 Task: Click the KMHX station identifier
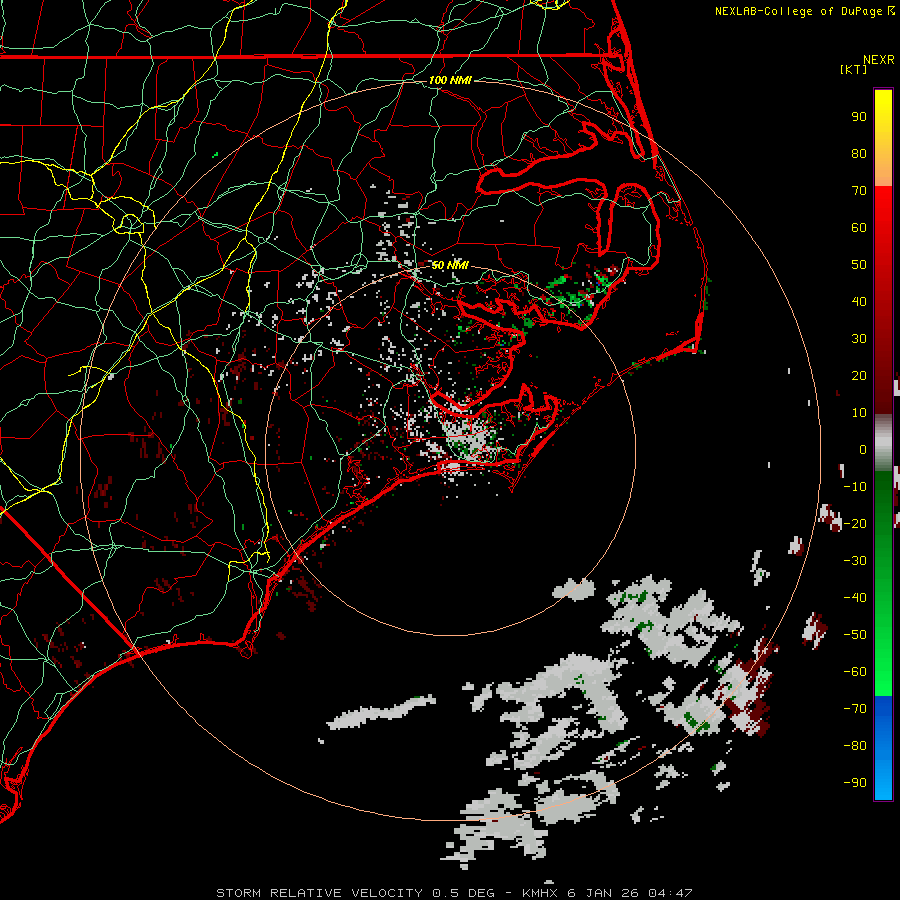click(x=540, y=893)
